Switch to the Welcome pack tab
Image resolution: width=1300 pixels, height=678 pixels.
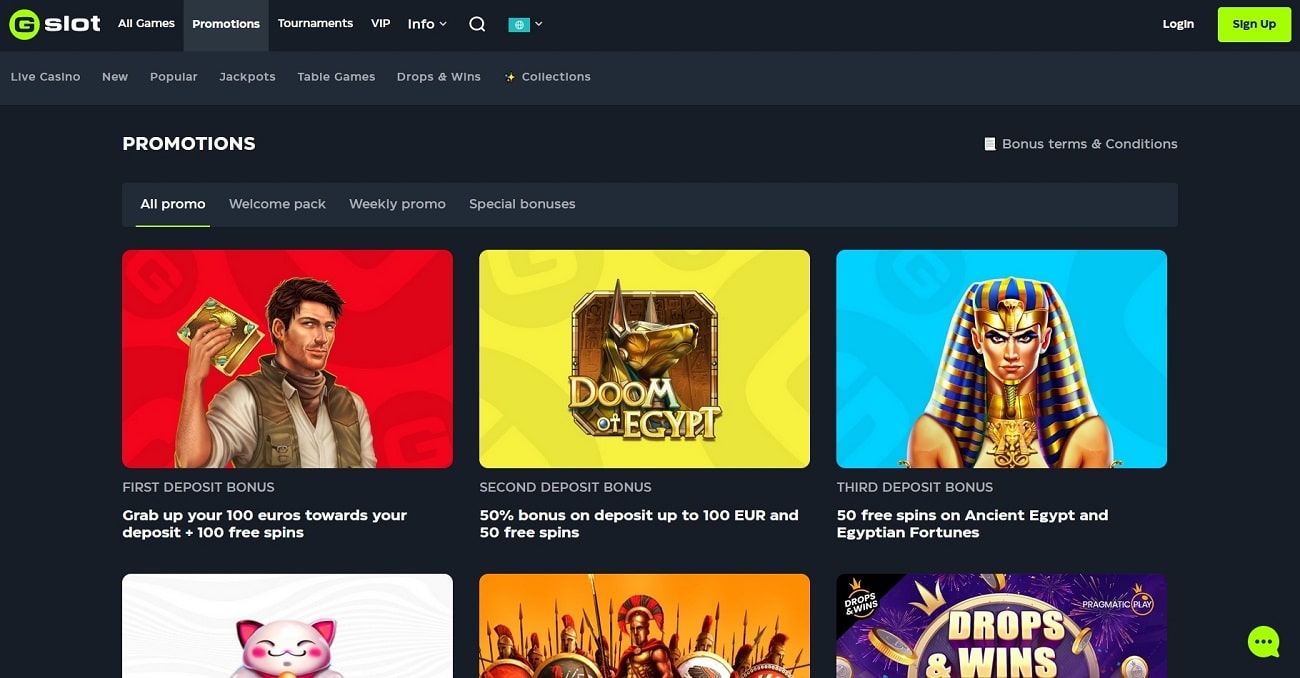click(277, 204)
